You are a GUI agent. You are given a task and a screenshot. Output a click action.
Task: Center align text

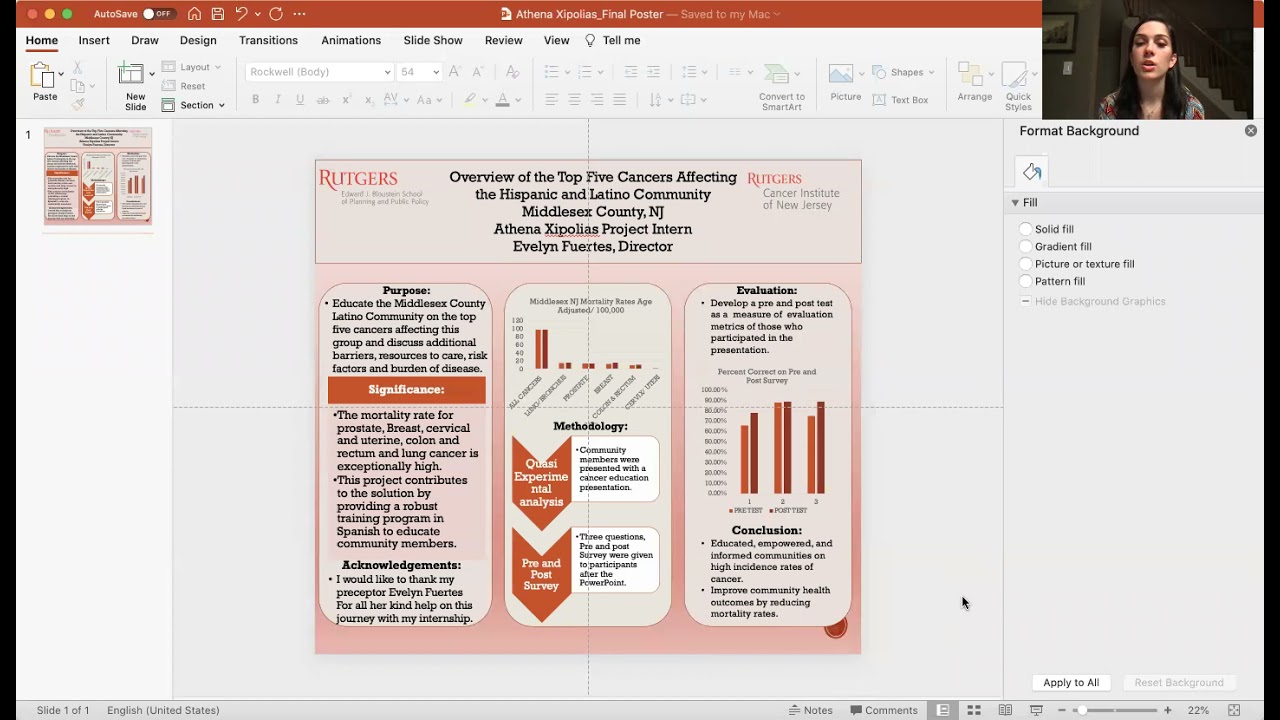(x=574, y=100)
